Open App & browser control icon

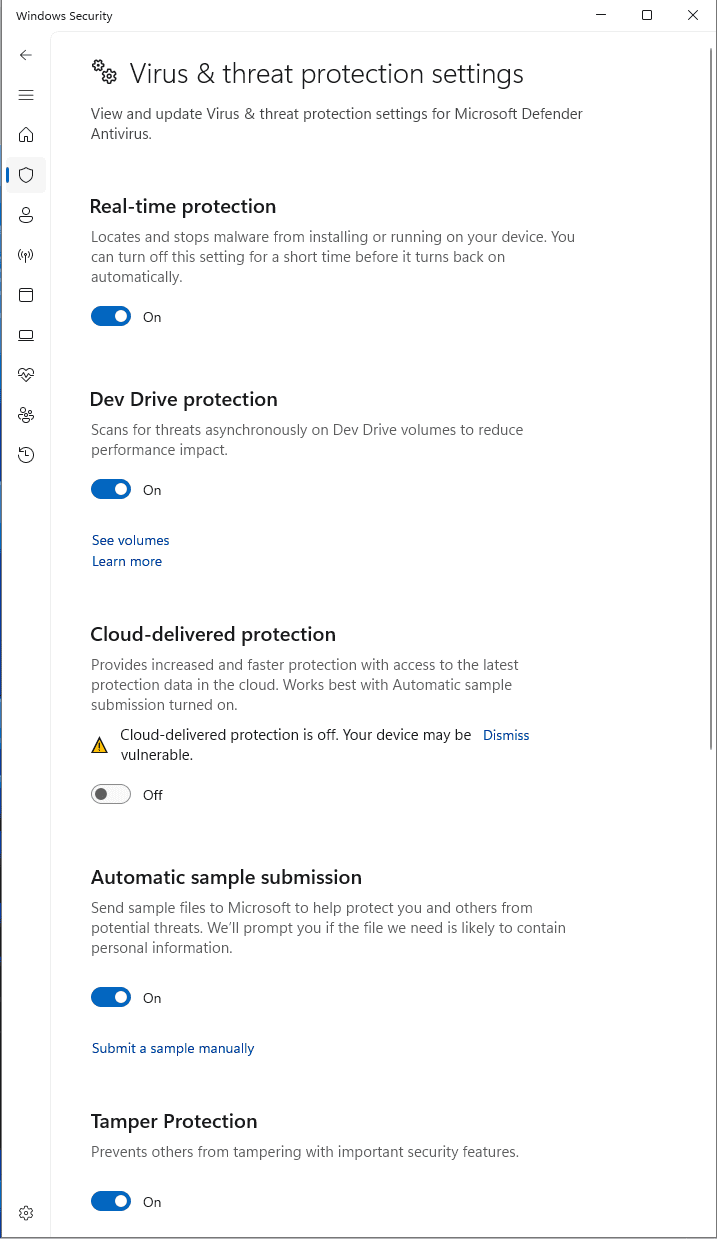pyautogui.click(x=26, y=295)
